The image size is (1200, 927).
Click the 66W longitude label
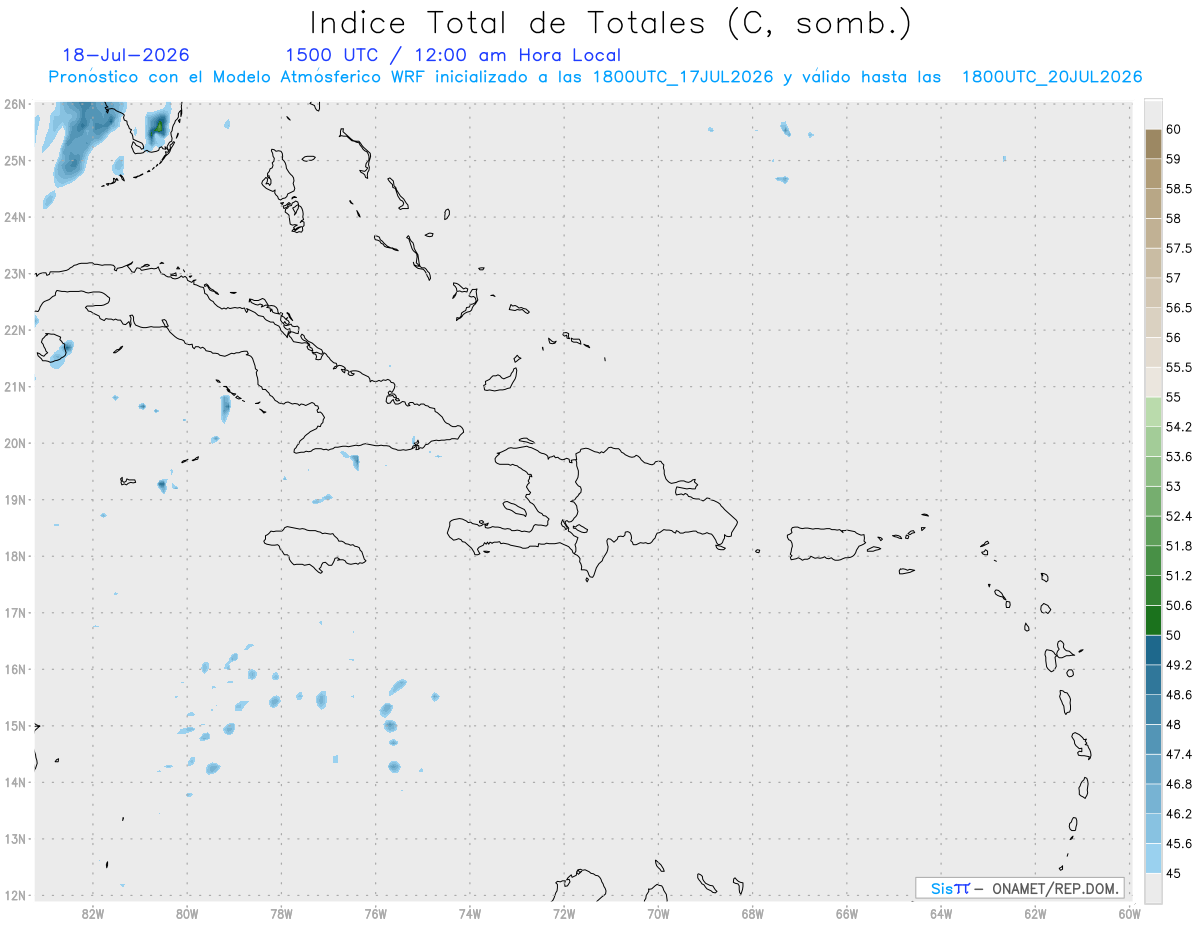[847, 914]
